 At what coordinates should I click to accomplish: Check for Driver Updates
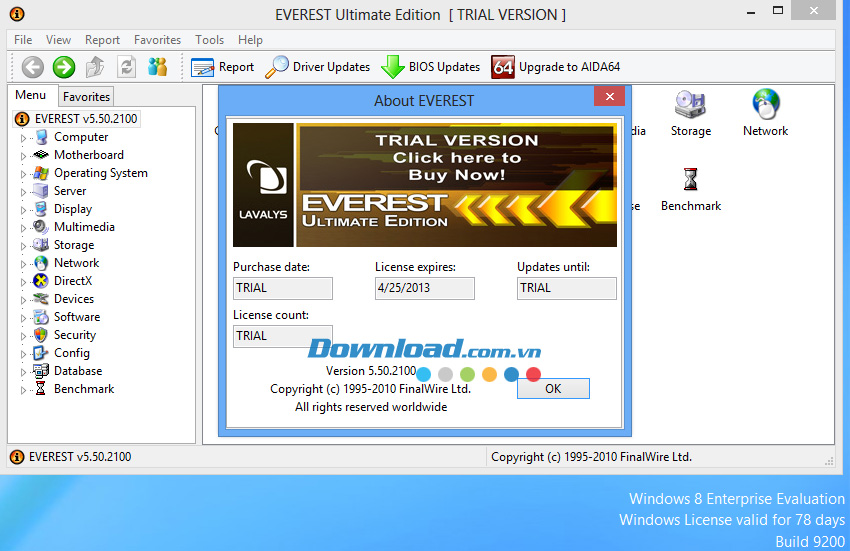tap(318, 67)
